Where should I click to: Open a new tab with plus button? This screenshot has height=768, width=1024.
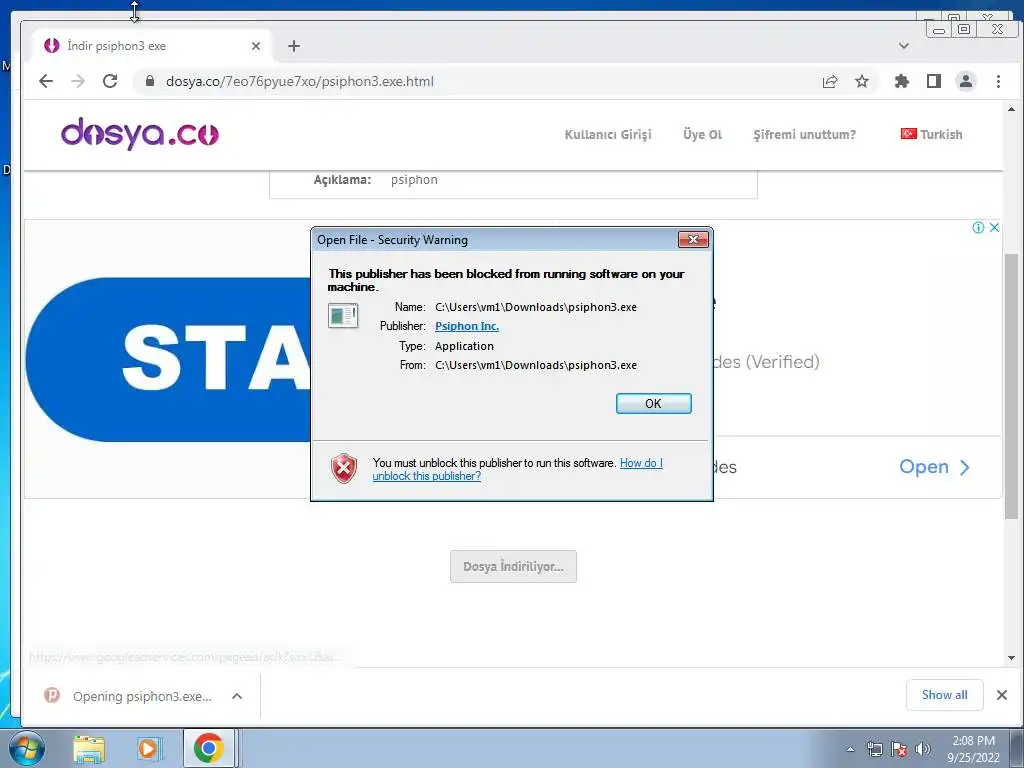(x=294, y=46)
